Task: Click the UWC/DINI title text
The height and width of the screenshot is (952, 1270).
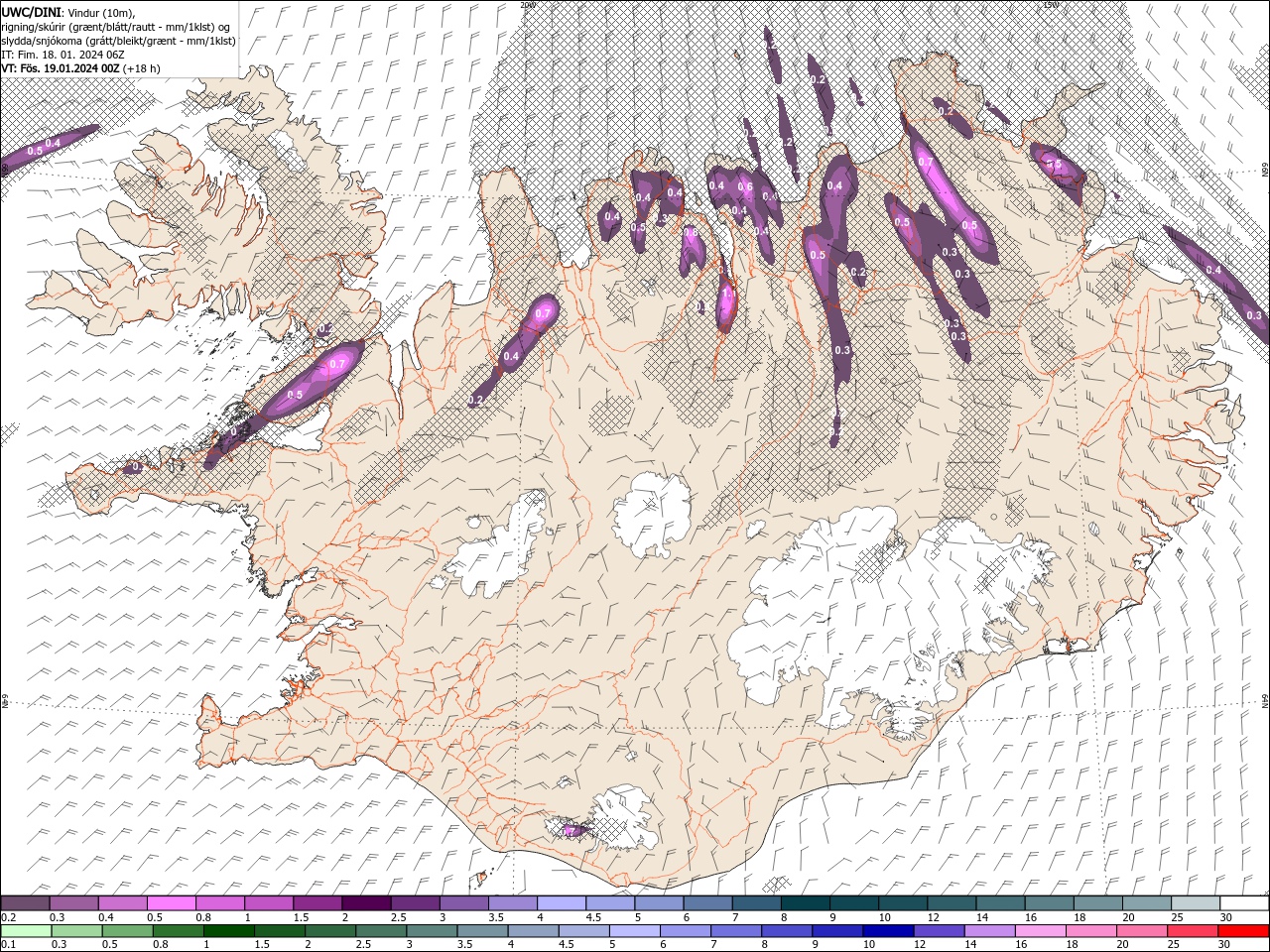Action: 33,11
